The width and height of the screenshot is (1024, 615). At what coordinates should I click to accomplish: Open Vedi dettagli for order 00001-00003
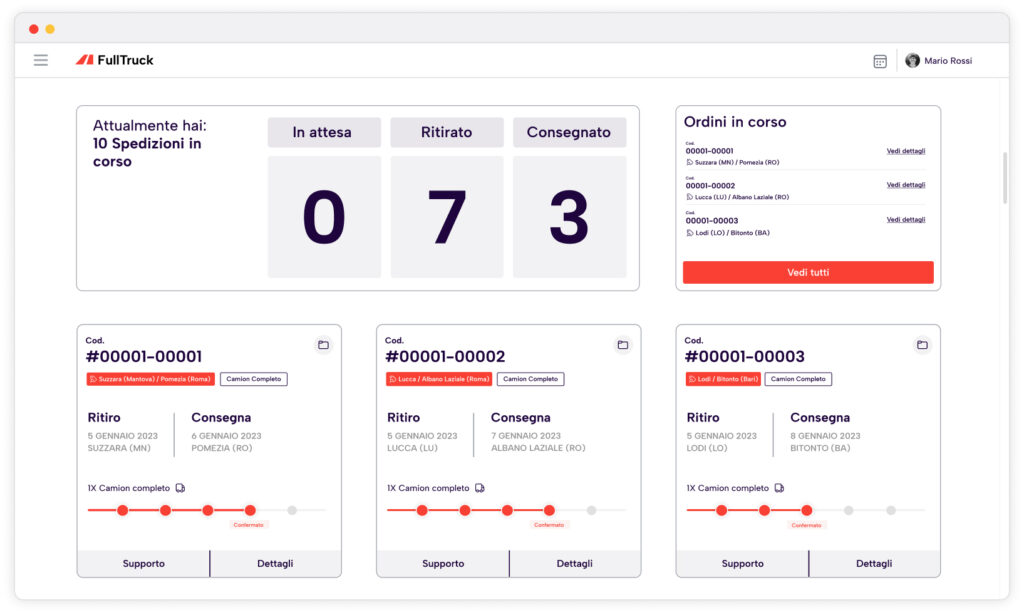pyautogui.click(x=905, y=219)
